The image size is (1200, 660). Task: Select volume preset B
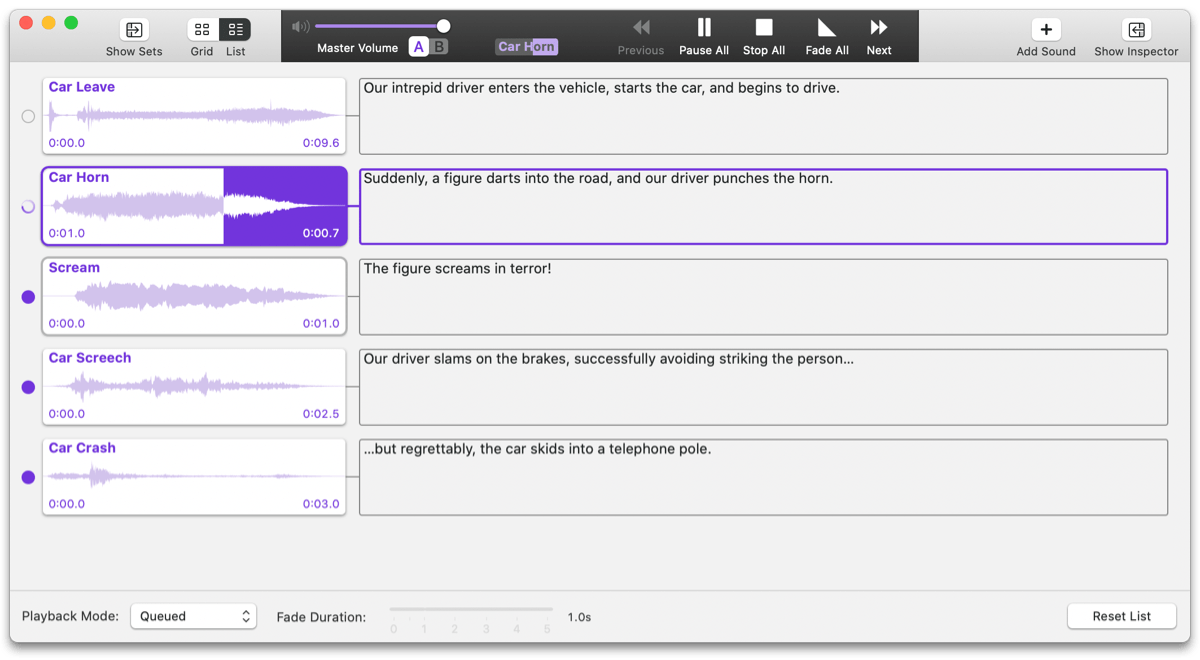click(x=439, y=47)
